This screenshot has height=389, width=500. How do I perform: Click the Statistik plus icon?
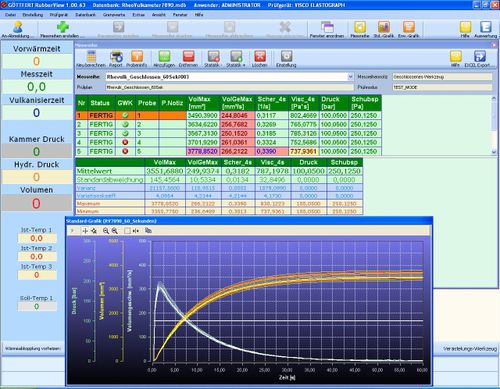pos(236,56)
